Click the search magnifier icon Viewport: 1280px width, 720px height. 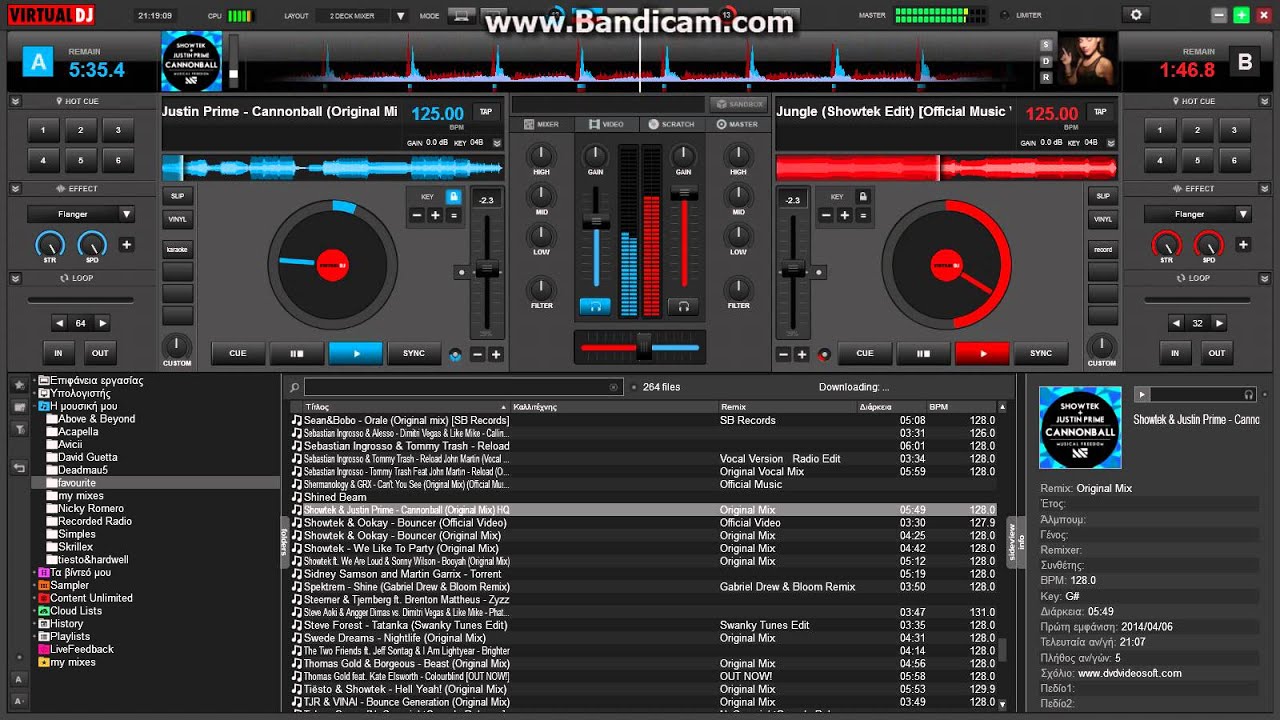295,387
